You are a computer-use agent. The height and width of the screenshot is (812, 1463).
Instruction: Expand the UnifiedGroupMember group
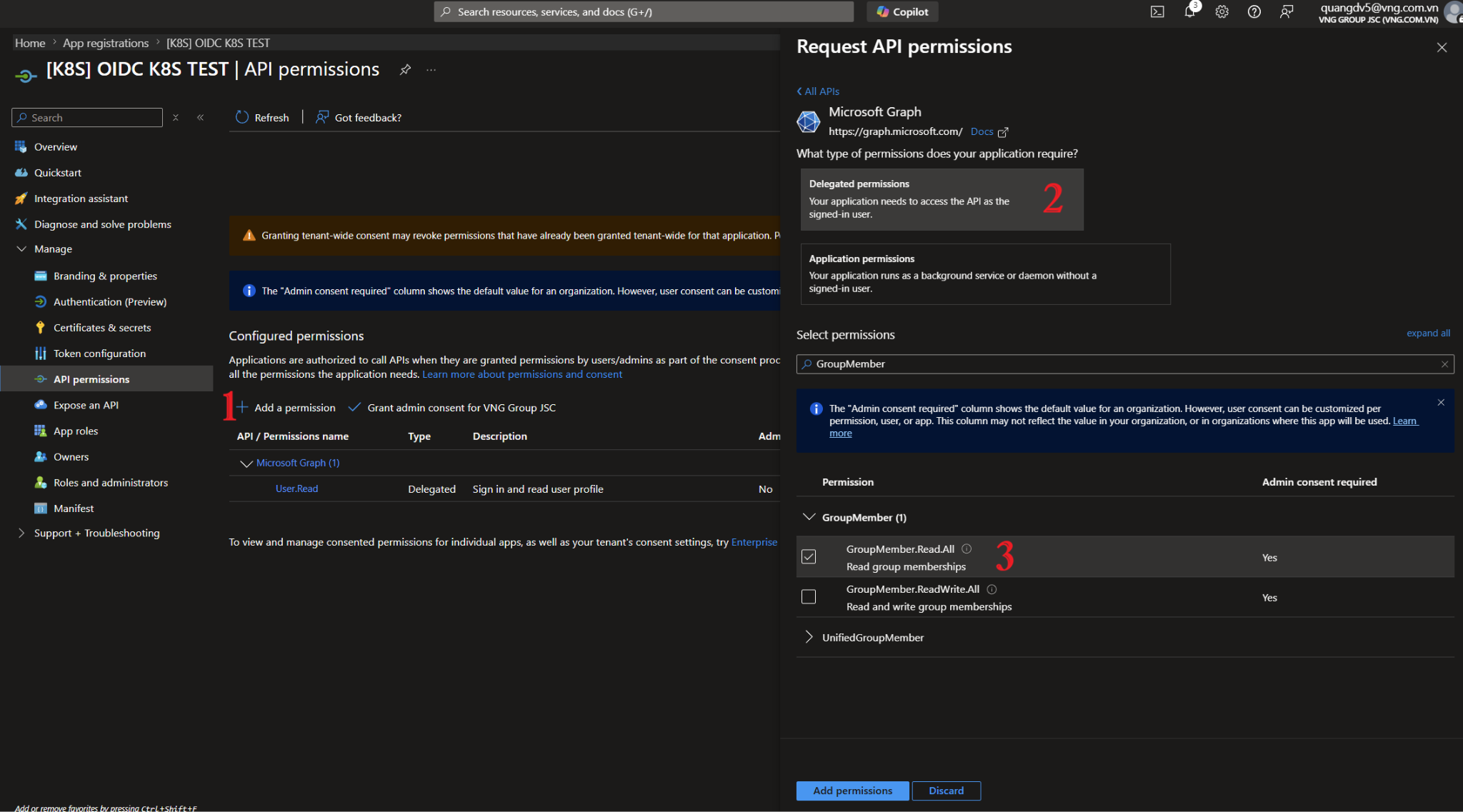click(809, 637)
